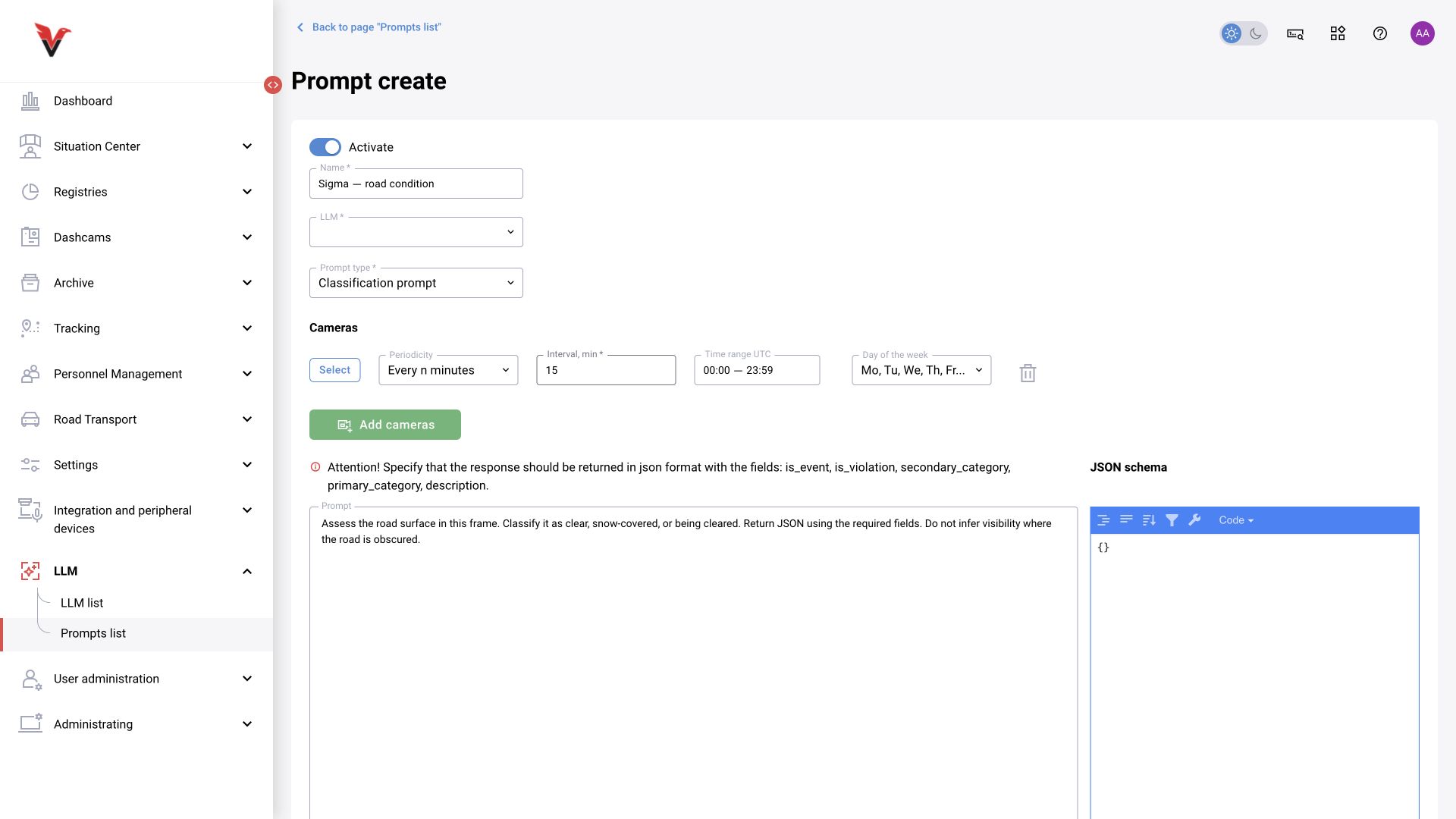Click the JSON editor compact icon
Image resolution: width=1456 pixels, height=819 pixels.
(1126, 520)
